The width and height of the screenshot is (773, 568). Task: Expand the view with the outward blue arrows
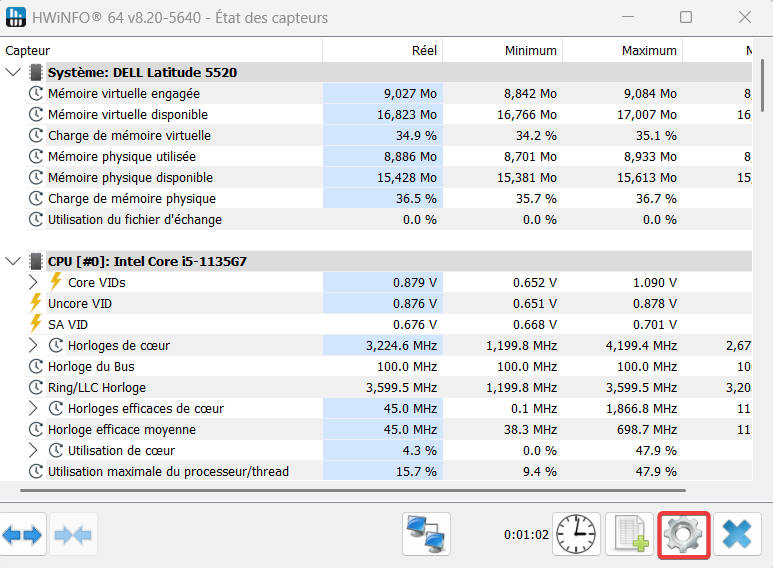(23, 534)
